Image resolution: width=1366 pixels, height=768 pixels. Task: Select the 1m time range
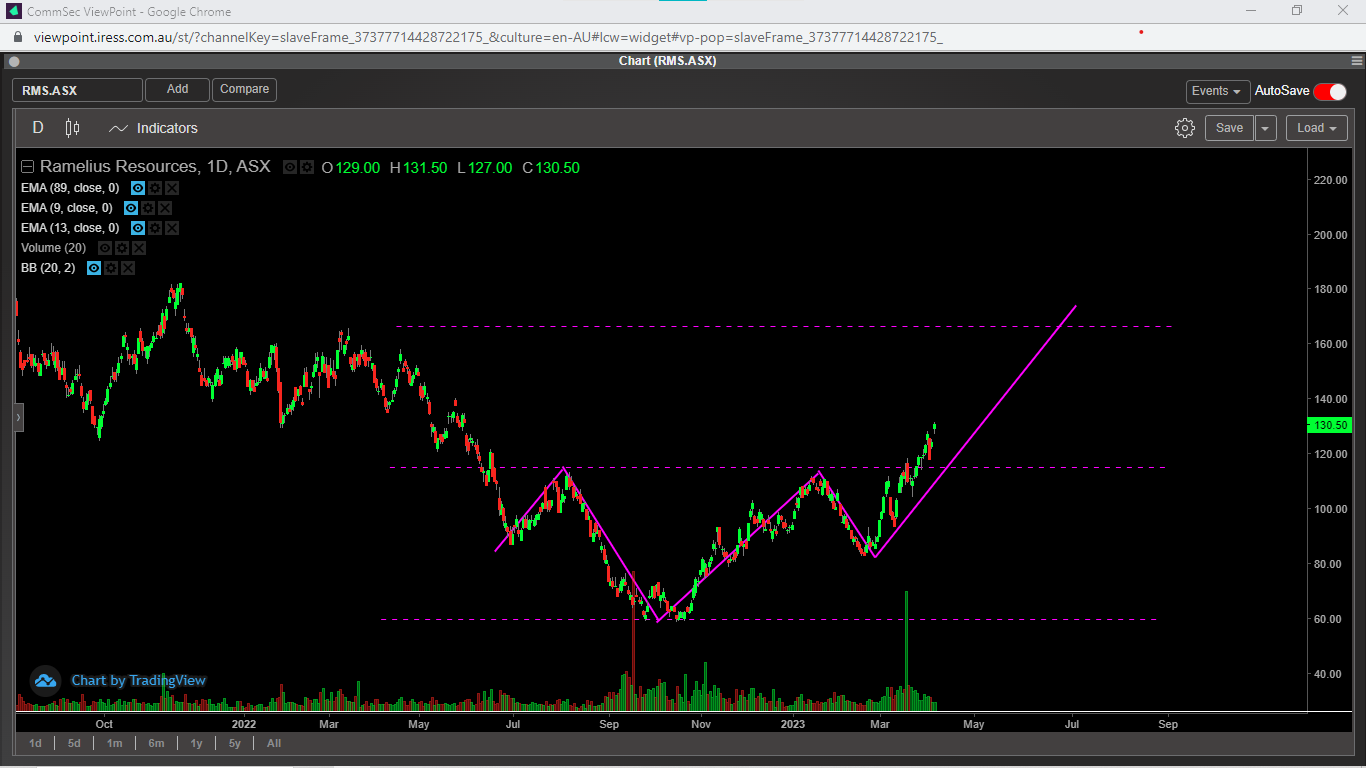[x=115, y=743]
